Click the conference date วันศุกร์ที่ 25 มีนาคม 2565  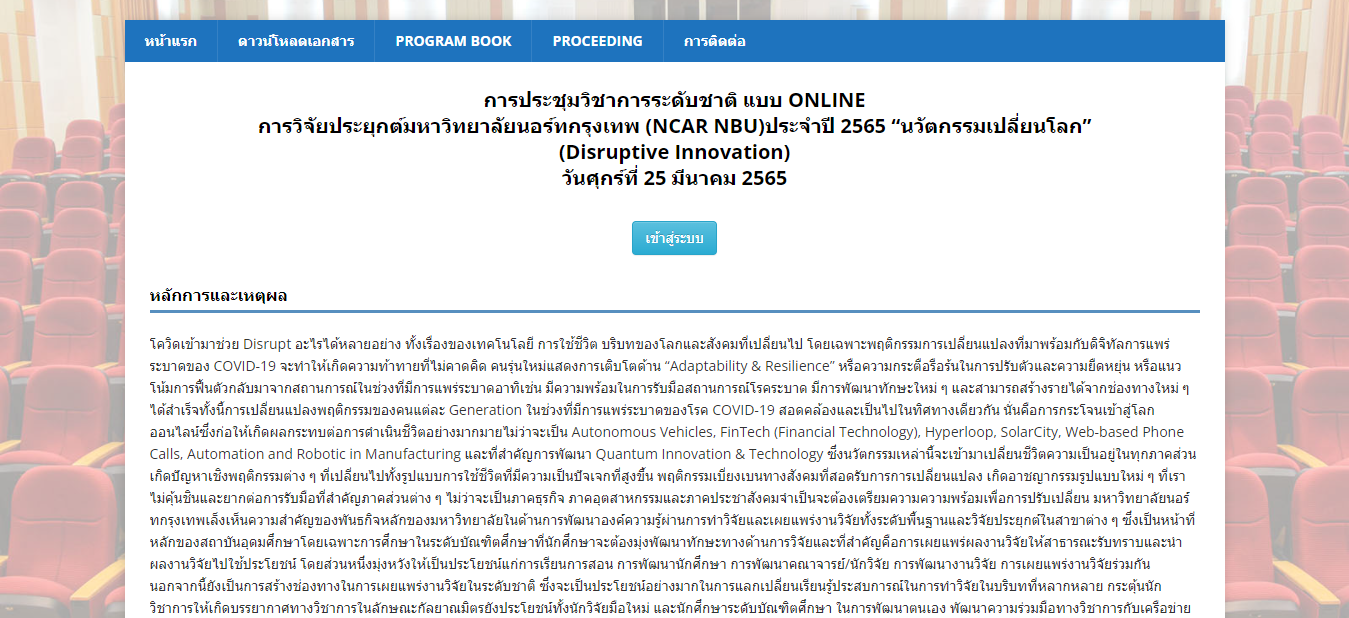(674, 178)
